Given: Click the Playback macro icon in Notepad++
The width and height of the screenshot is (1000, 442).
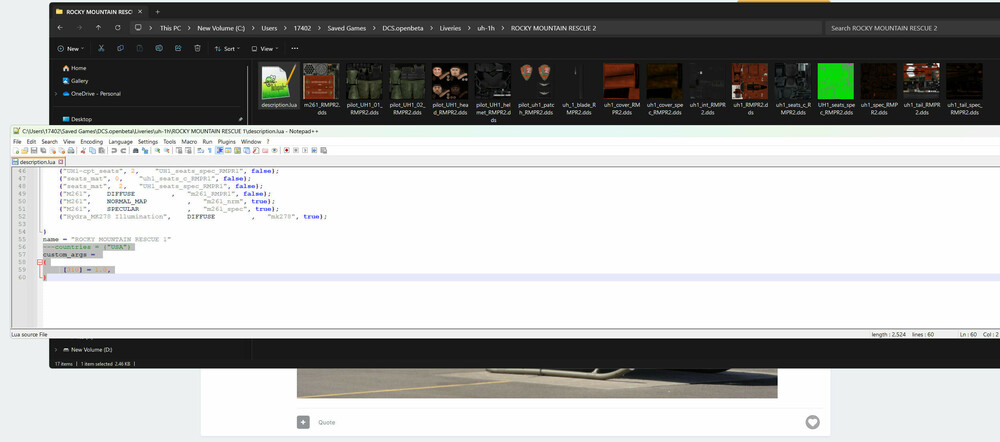Looking at the screenshot, I should (x=305, y=151).
